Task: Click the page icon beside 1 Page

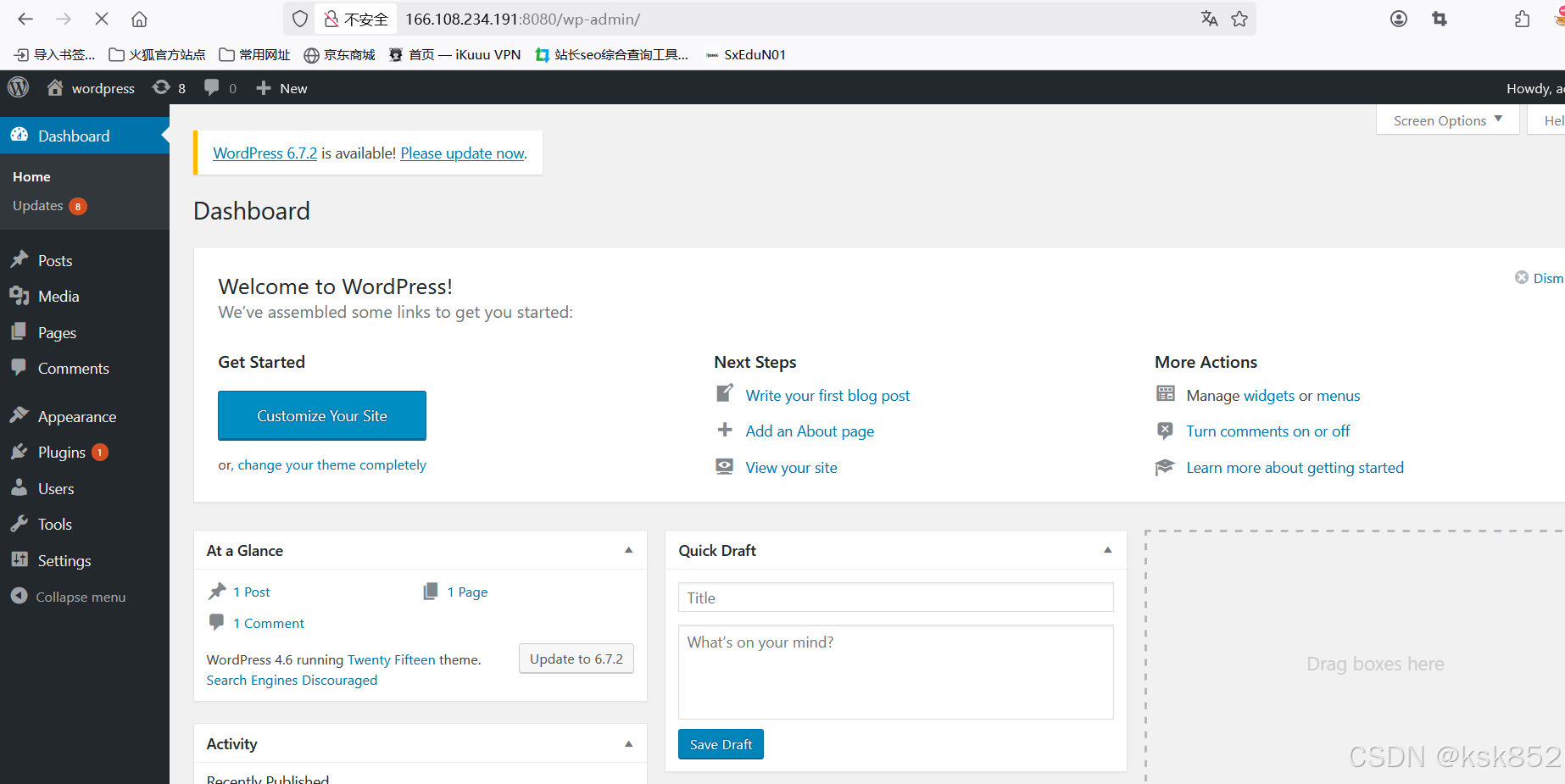Action: (431, 591)
